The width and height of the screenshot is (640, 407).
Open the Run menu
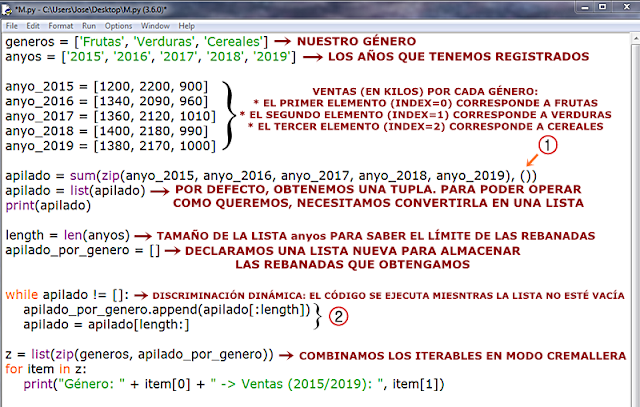tap(89, 26)
